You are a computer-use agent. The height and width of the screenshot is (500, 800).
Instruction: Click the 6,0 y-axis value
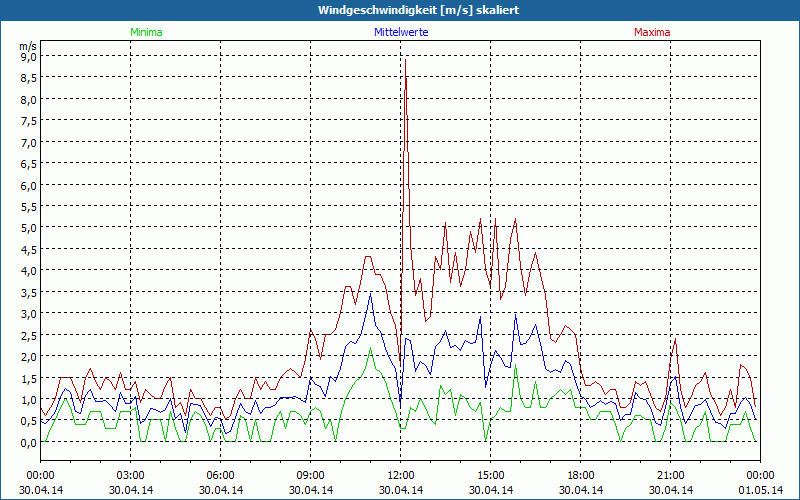(29, 186)
